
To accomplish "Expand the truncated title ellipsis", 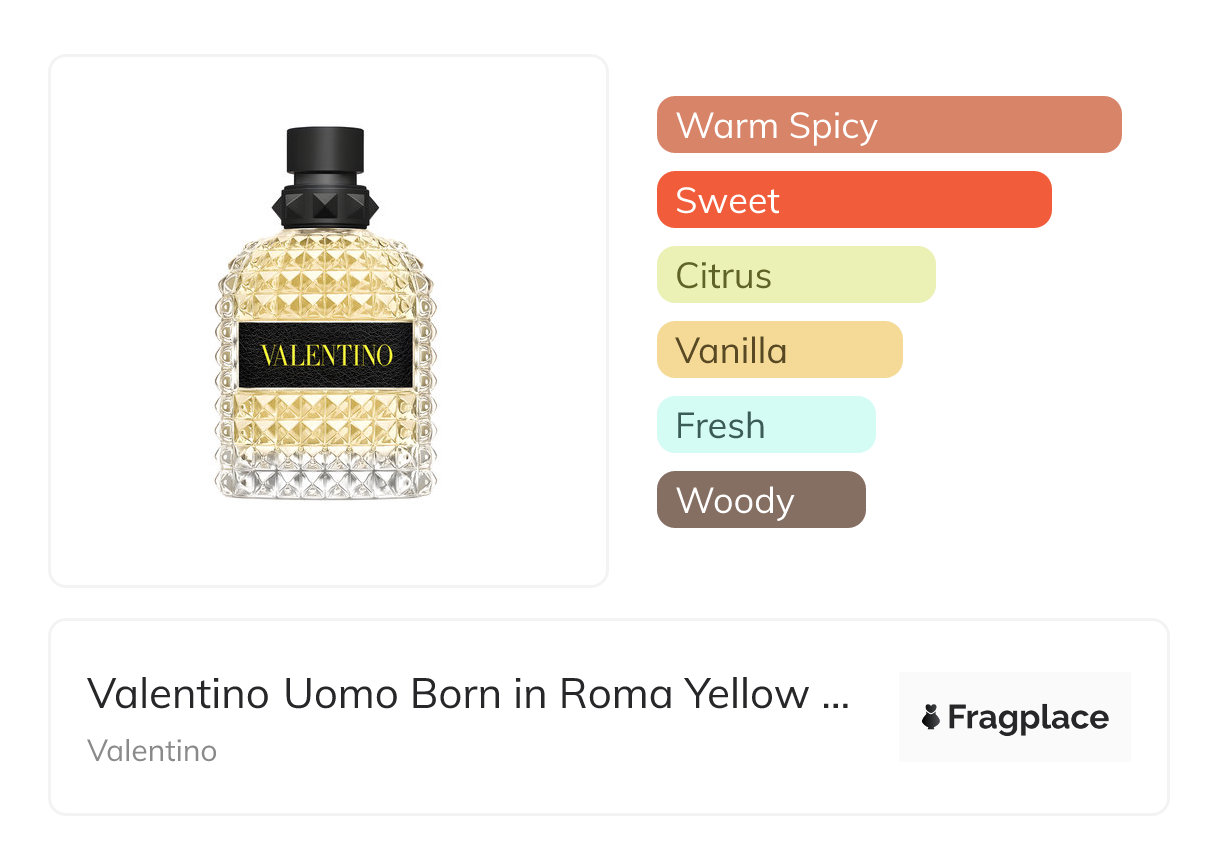I will pyautogui.click(x=834, y=695).
